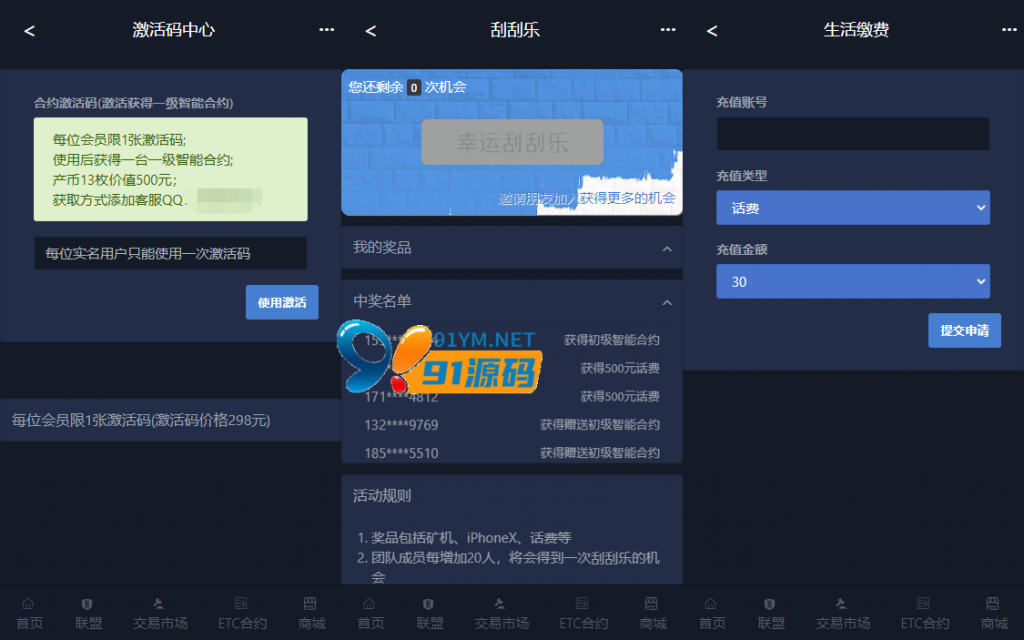The width and height of the screenshot is (1024, 640).
Task: Tap 商城 shop icon in 刮刮乐 screen
Action: pyautogui.click(x=651, y=603)
